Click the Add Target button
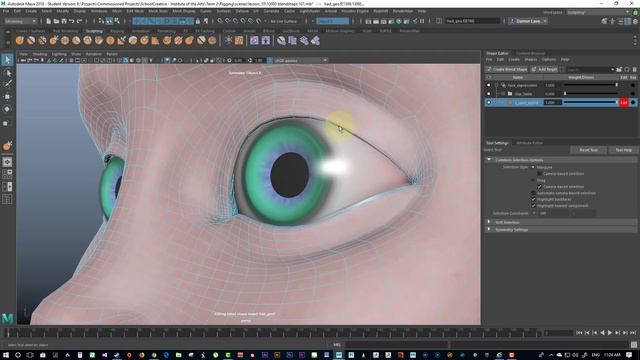 coord(544,69)
